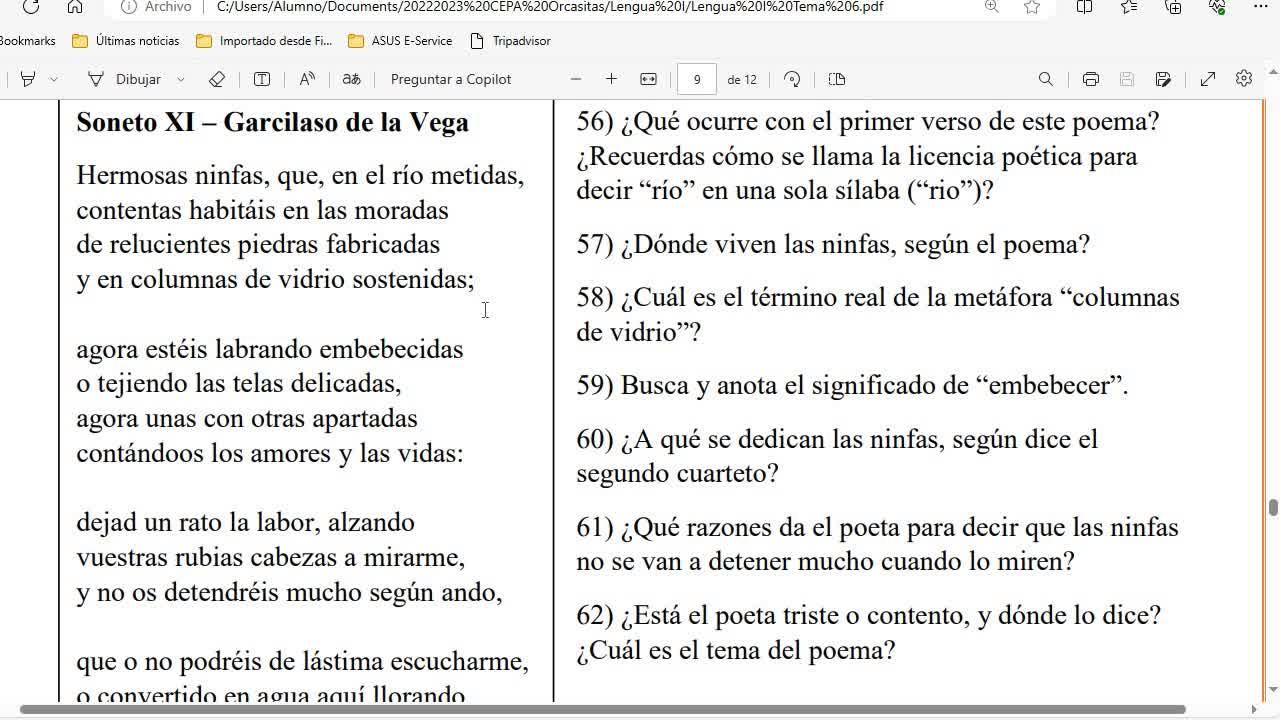1280x720 pixels.
Task: Select the eraser tool
Action: coord(217,79)
